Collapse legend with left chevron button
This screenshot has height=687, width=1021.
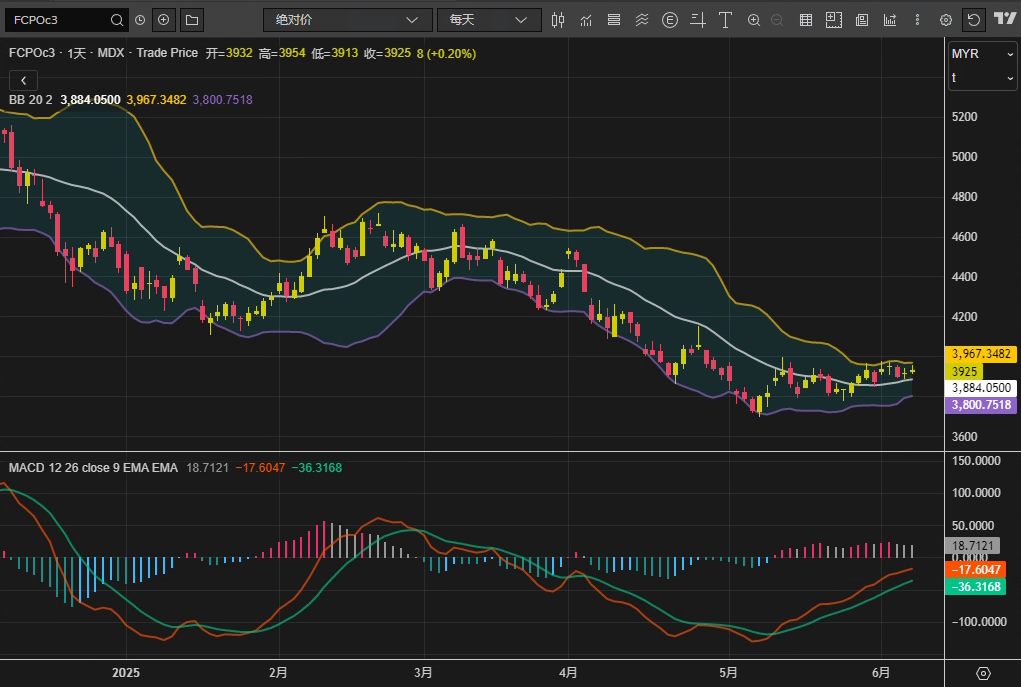click(x=22, y=80)
